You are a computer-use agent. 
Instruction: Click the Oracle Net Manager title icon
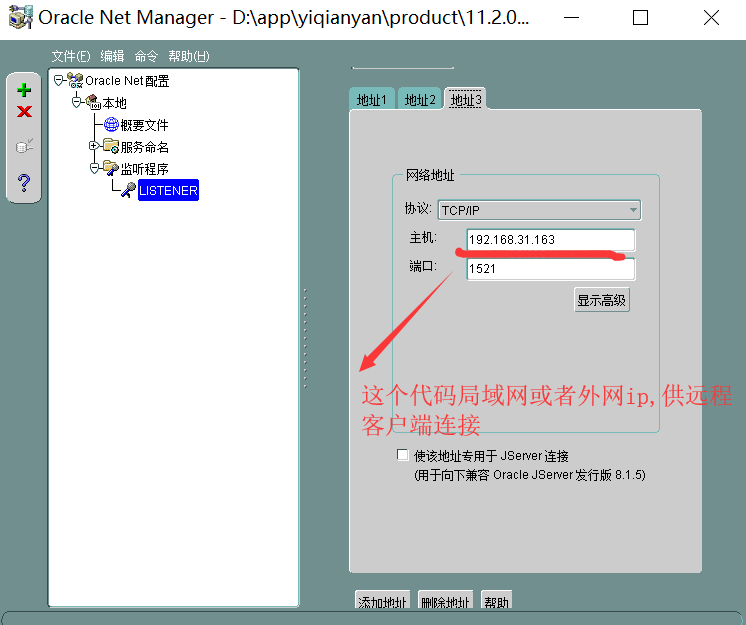pyautogui.click(x=21, y=17)
